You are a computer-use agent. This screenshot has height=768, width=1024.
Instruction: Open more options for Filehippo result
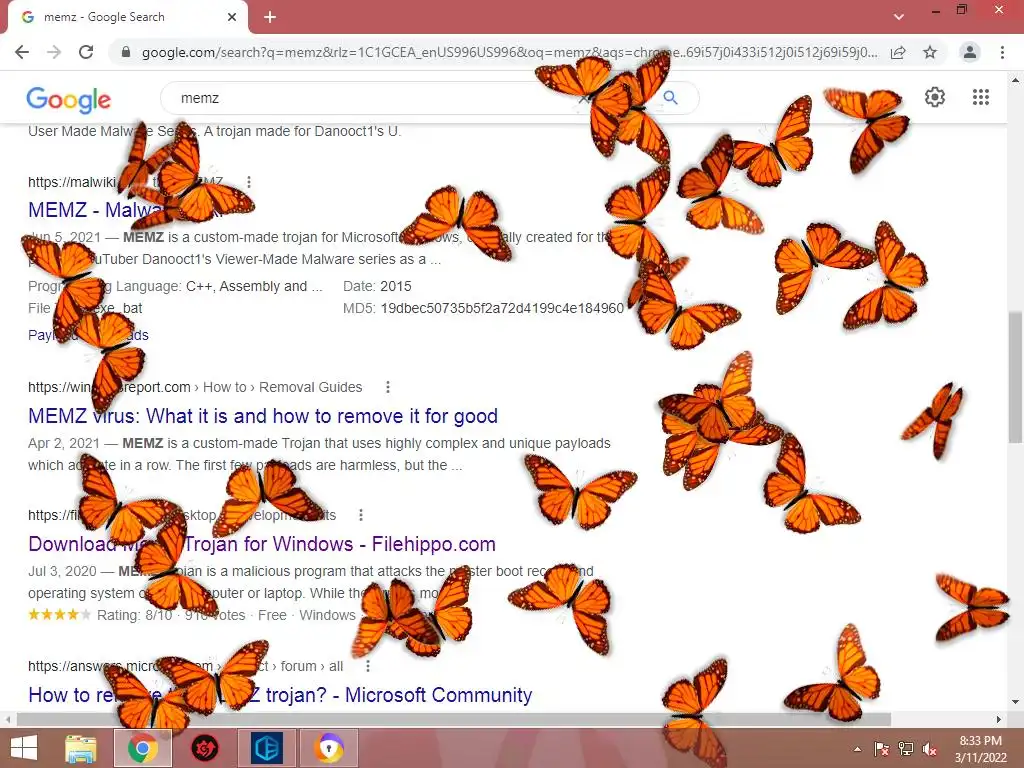(x=361, y=515)
